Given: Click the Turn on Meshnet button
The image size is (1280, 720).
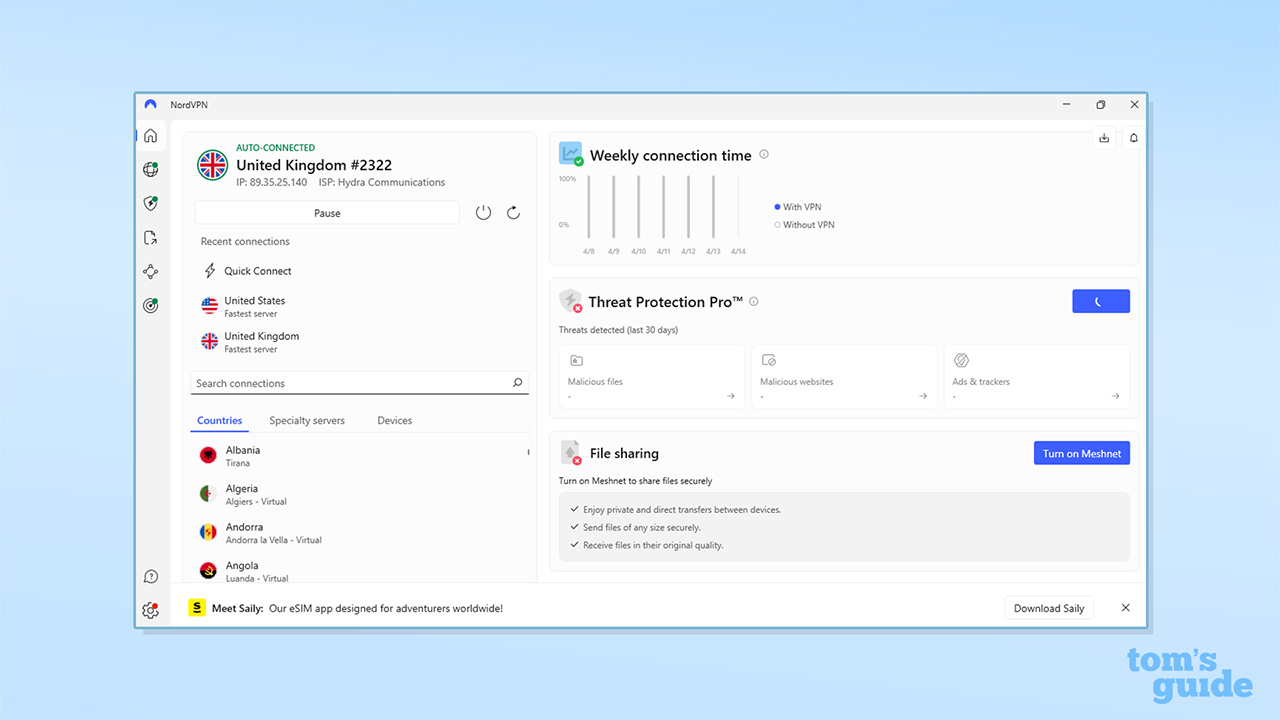Looking at the screenshot, I should click(x=1082, y=454).
